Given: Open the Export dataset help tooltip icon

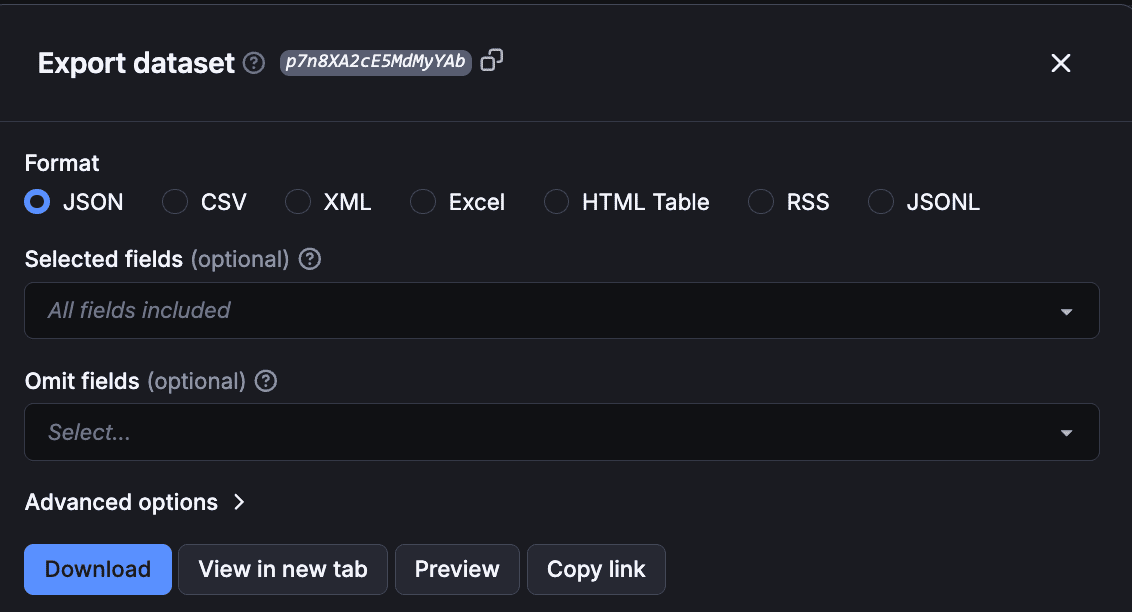Looking at the screenshot, I should tap(251, 63).
